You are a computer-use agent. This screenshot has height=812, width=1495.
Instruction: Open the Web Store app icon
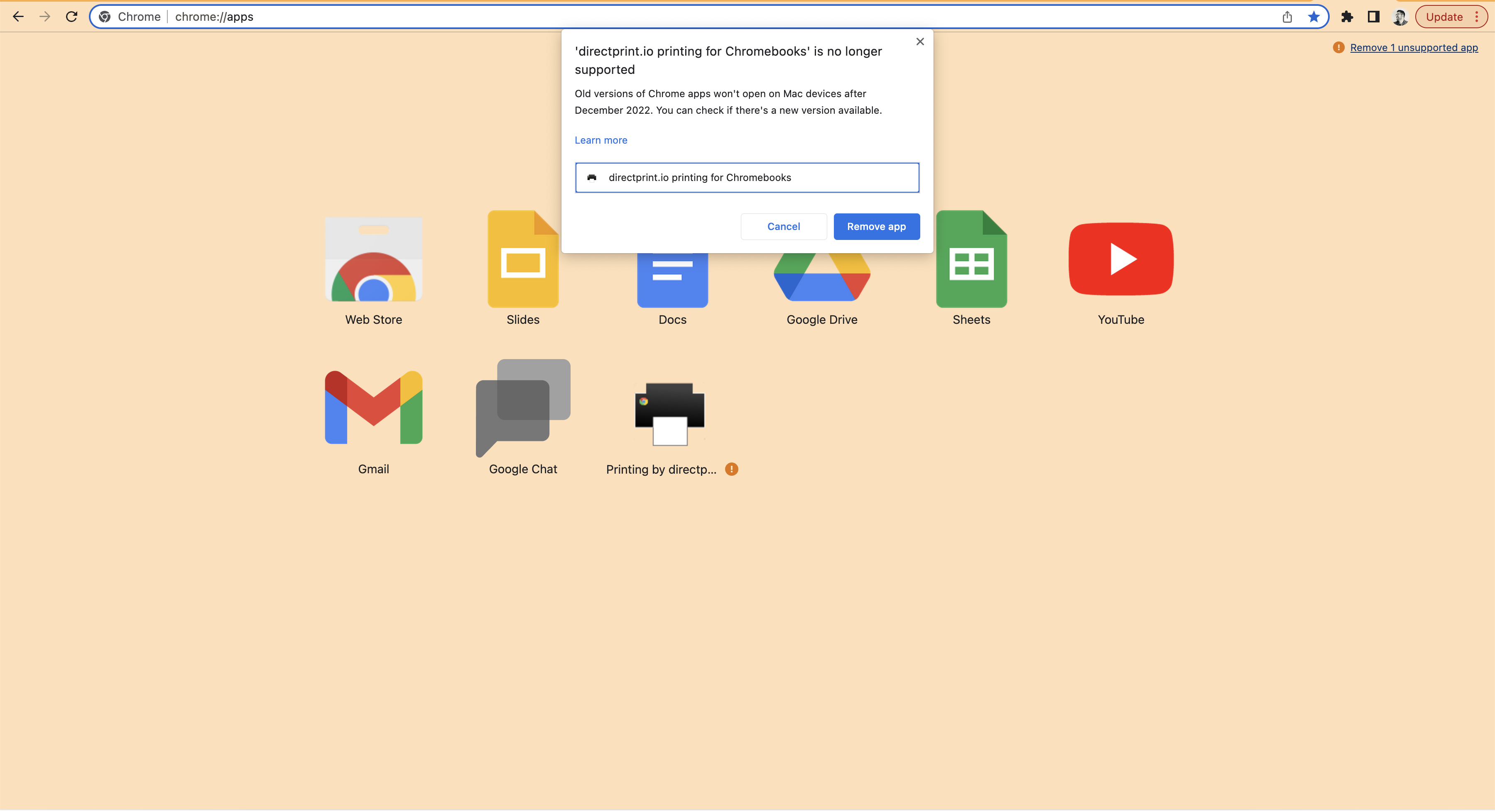pyautogui.click(x=373, y=259)
